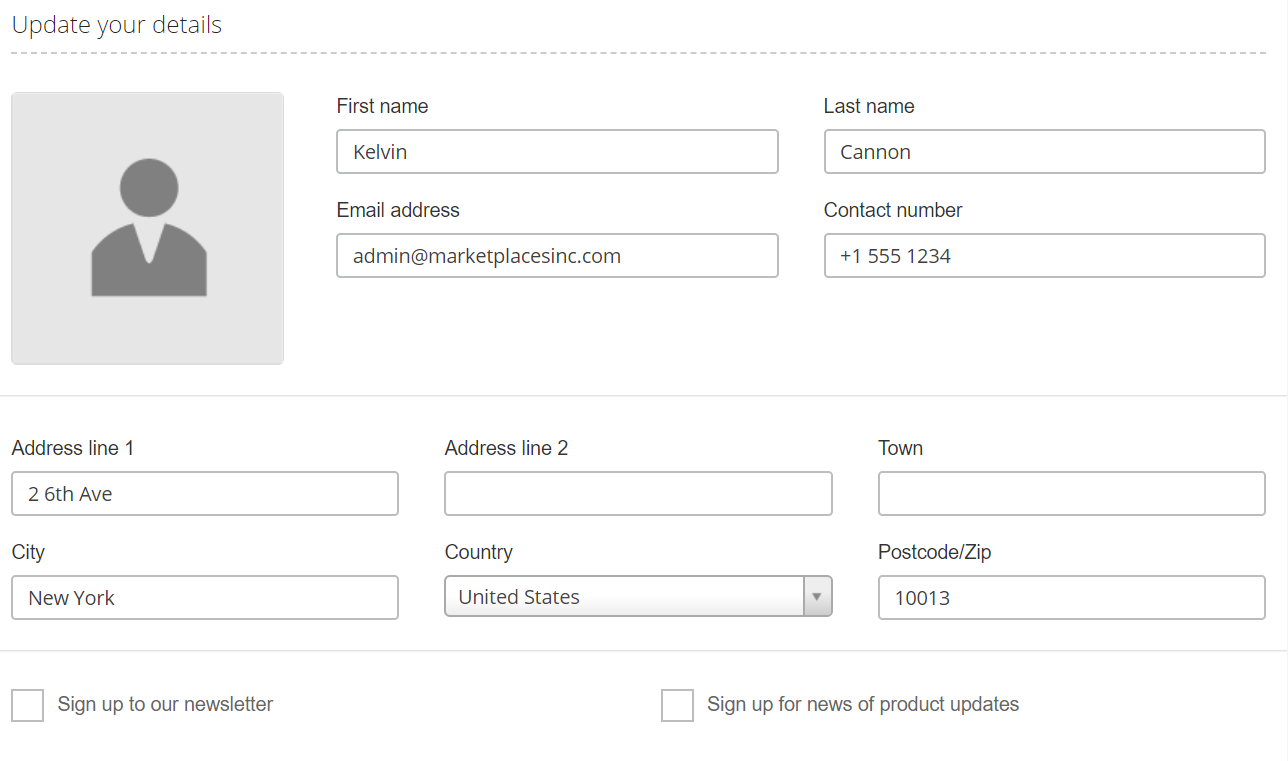Click the profile avatar placeholder image
The height and width of the screenshot is (761, 1288).
147,228
